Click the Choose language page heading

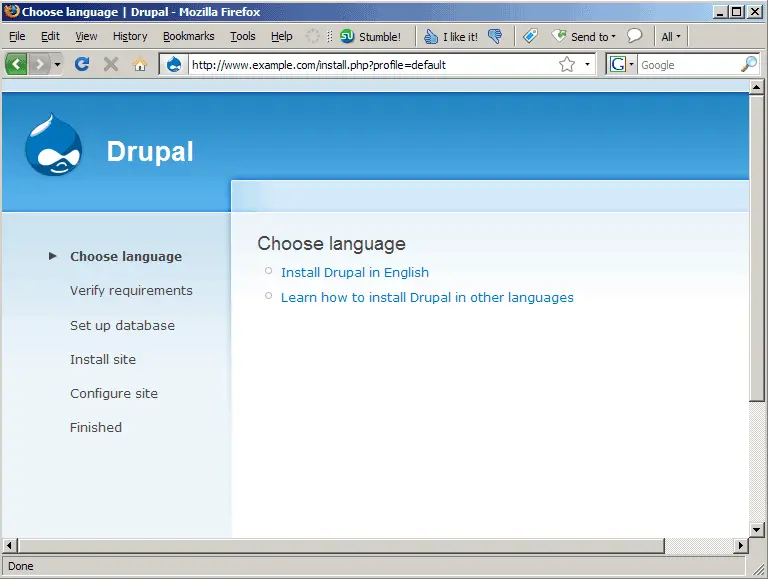click(x=332, y=243)
